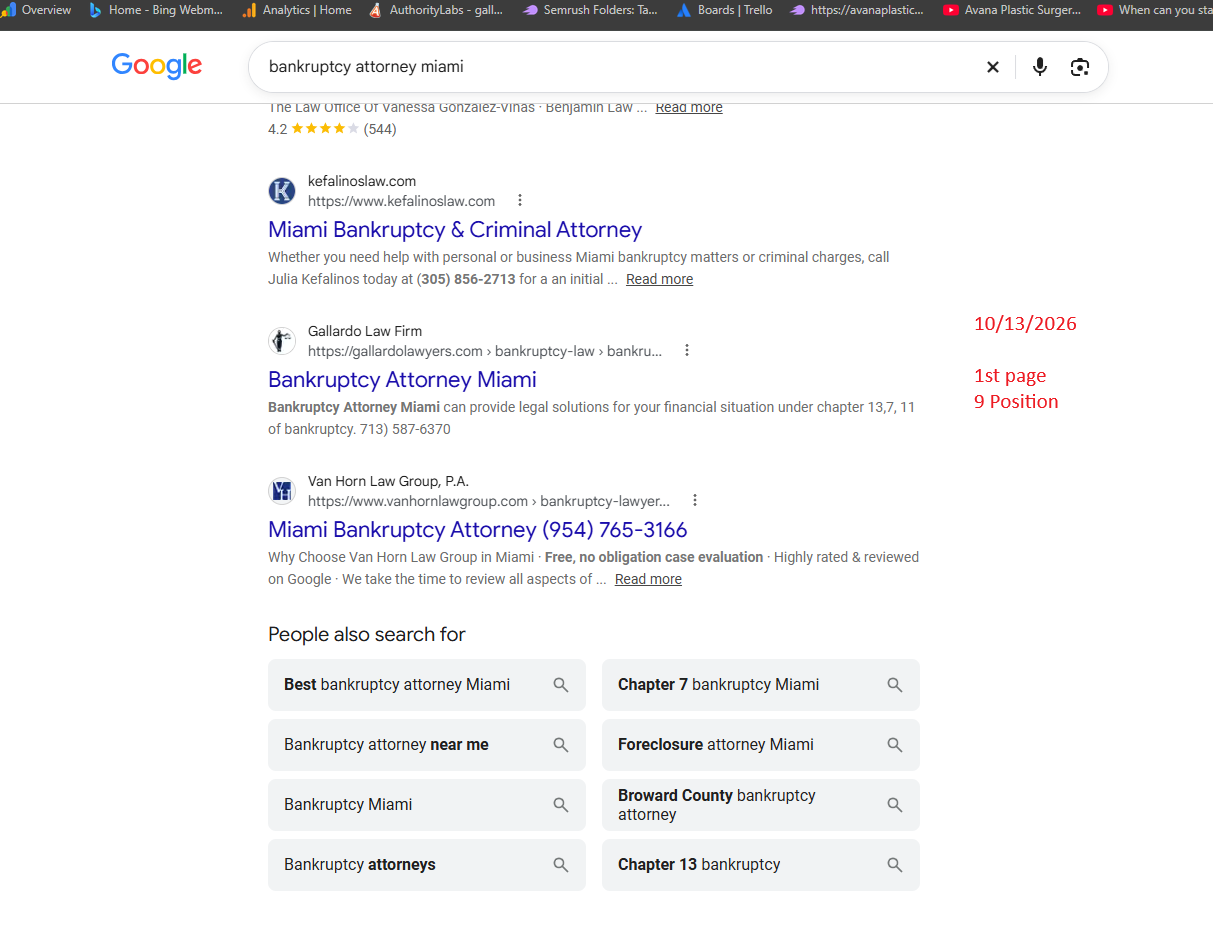The image size is (1213, 935).
Task: Click Gallardo Law Firm site favicon
Action: pos(282,341)
